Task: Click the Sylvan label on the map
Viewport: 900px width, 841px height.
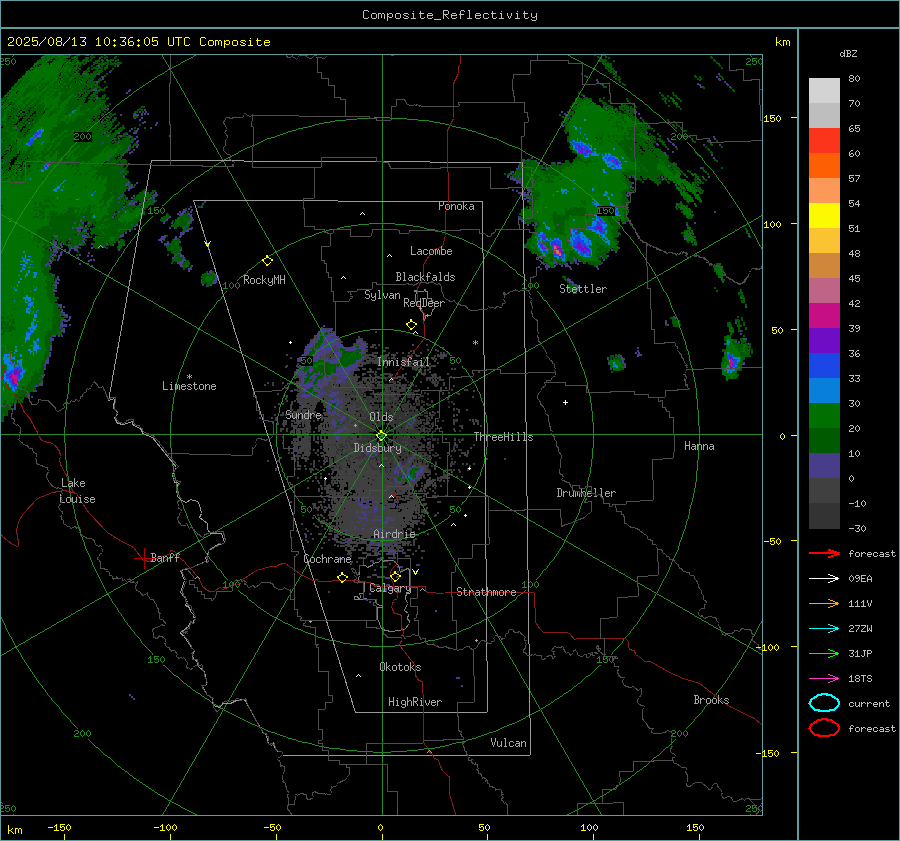Action: (x=382, y=295)
